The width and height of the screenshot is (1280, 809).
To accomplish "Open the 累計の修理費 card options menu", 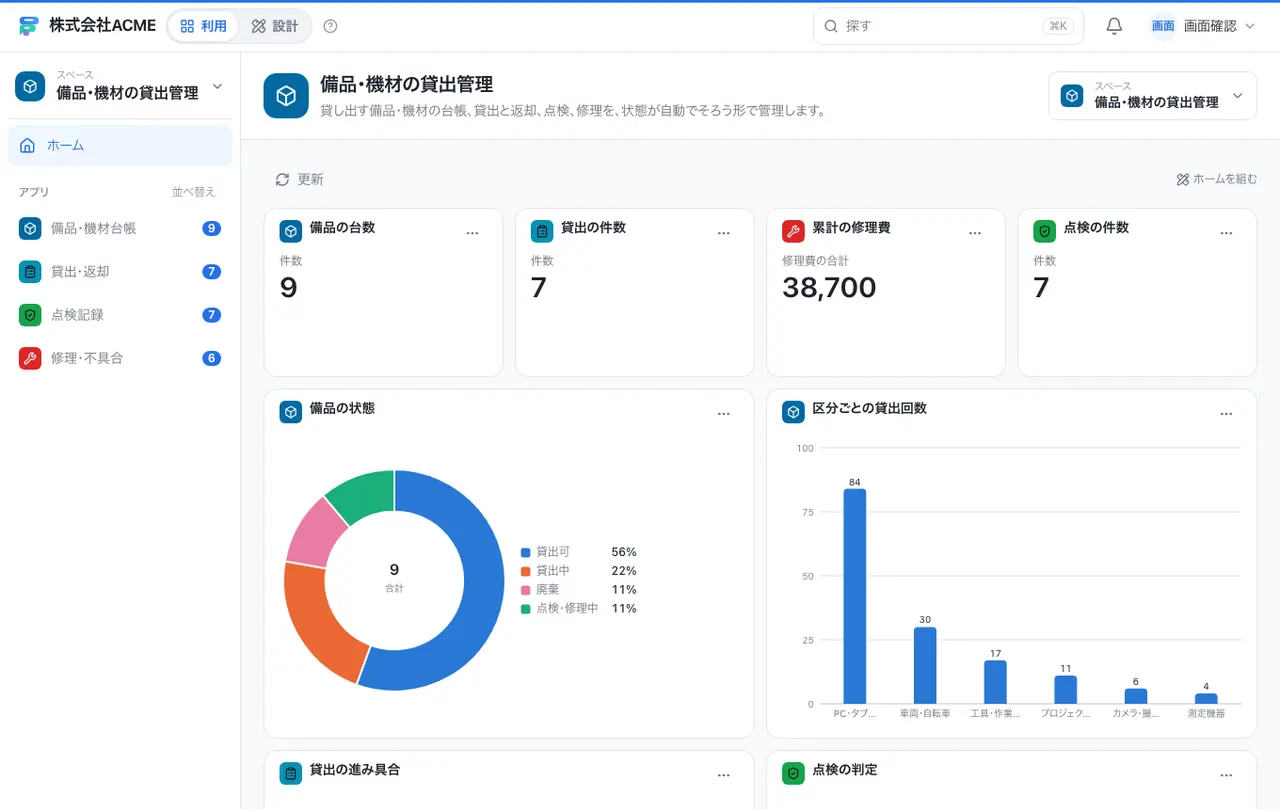I will tap(975, 233).
